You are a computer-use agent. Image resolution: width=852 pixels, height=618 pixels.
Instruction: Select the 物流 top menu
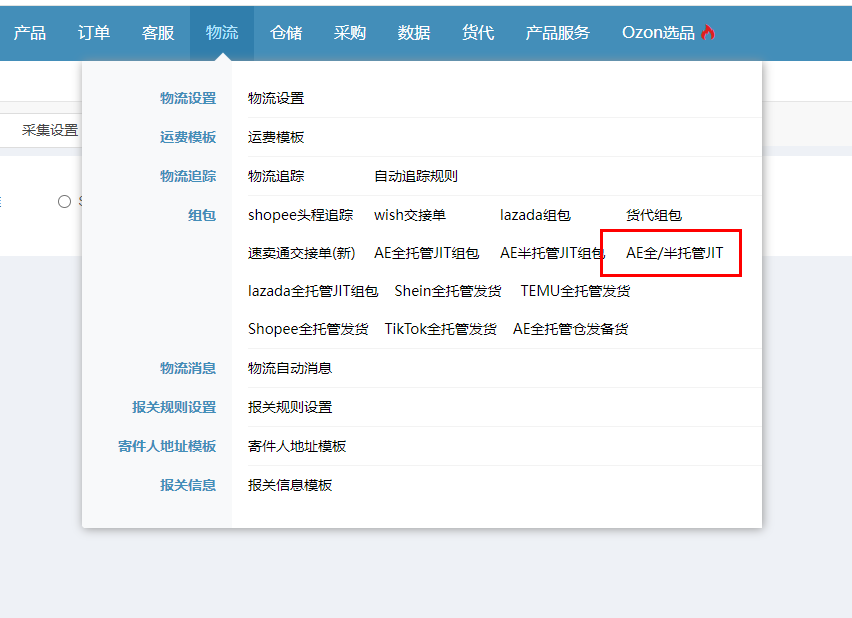pyautogui.click(x=222, y=33)
